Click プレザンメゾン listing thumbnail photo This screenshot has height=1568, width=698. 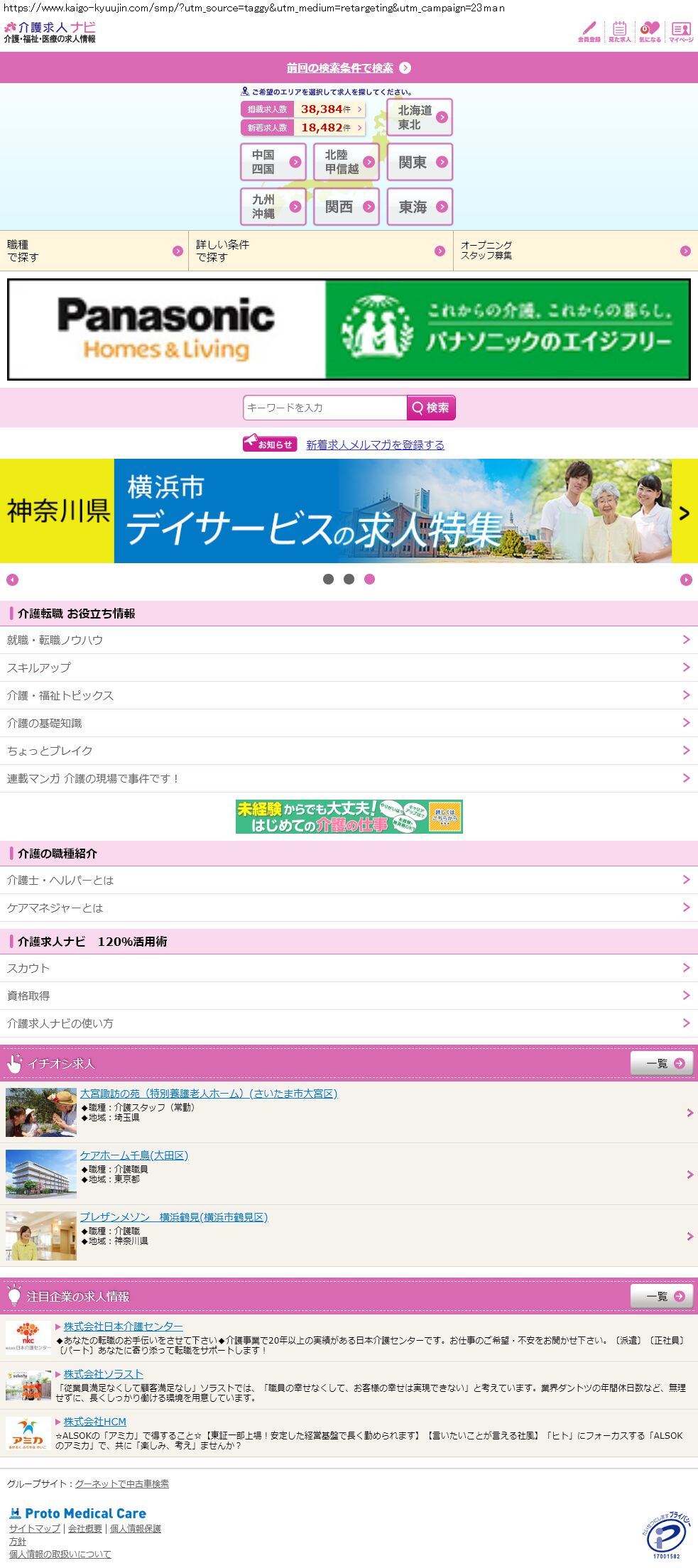point(41,1236)
